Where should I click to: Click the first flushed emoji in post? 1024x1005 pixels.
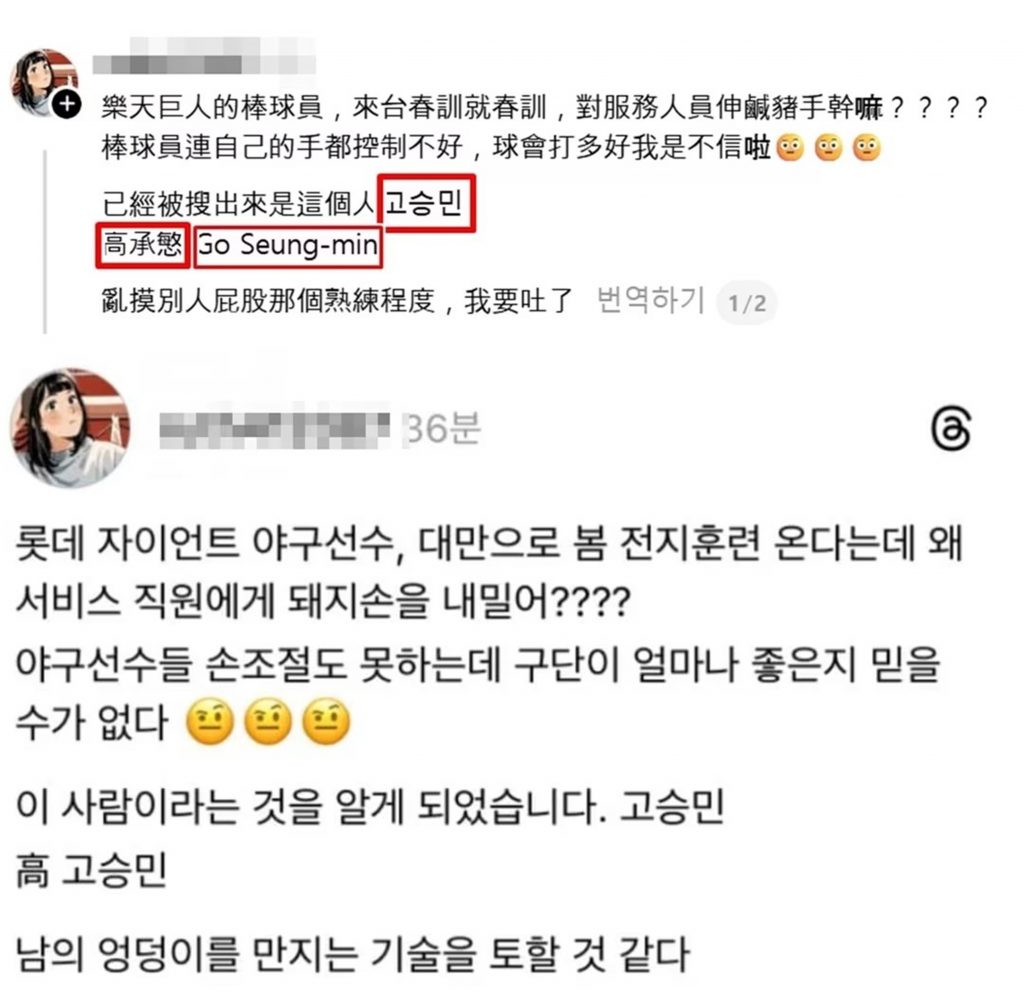click(x=790, y=148)
